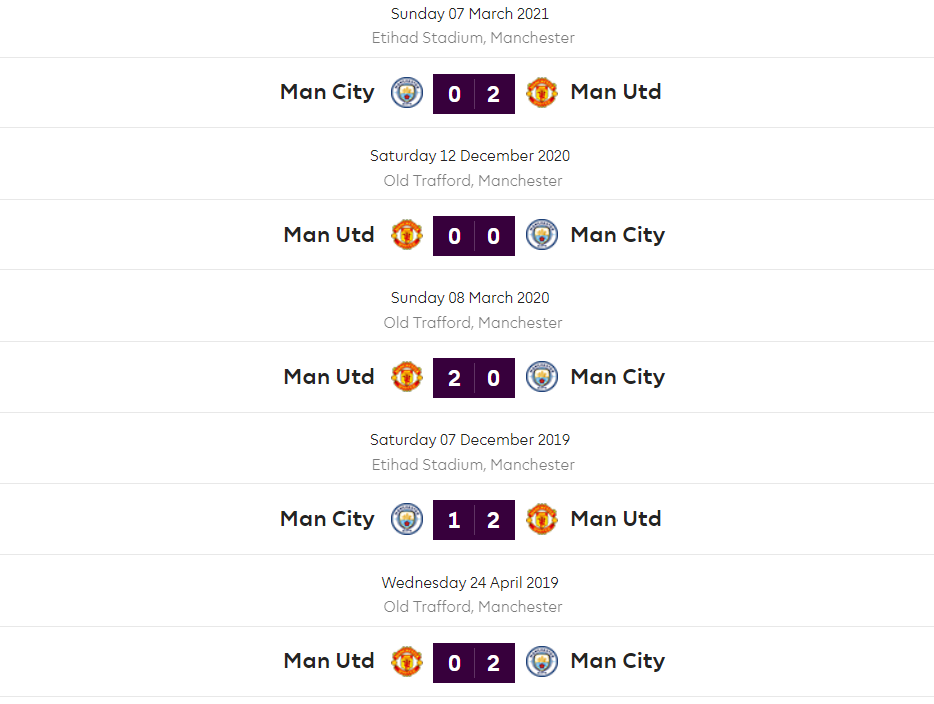Viewport: 934px width, 704px height.
Task: Click Man Utd crest in 07 March 2021 match
Action: (x=542, y=93)
